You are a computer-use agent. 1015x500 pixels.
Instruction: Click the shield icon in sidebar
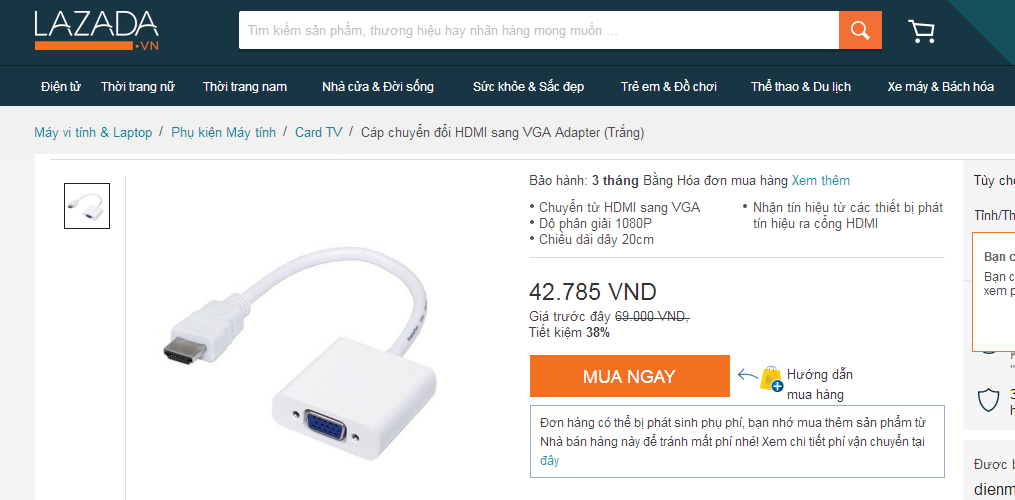pos(988,400)
